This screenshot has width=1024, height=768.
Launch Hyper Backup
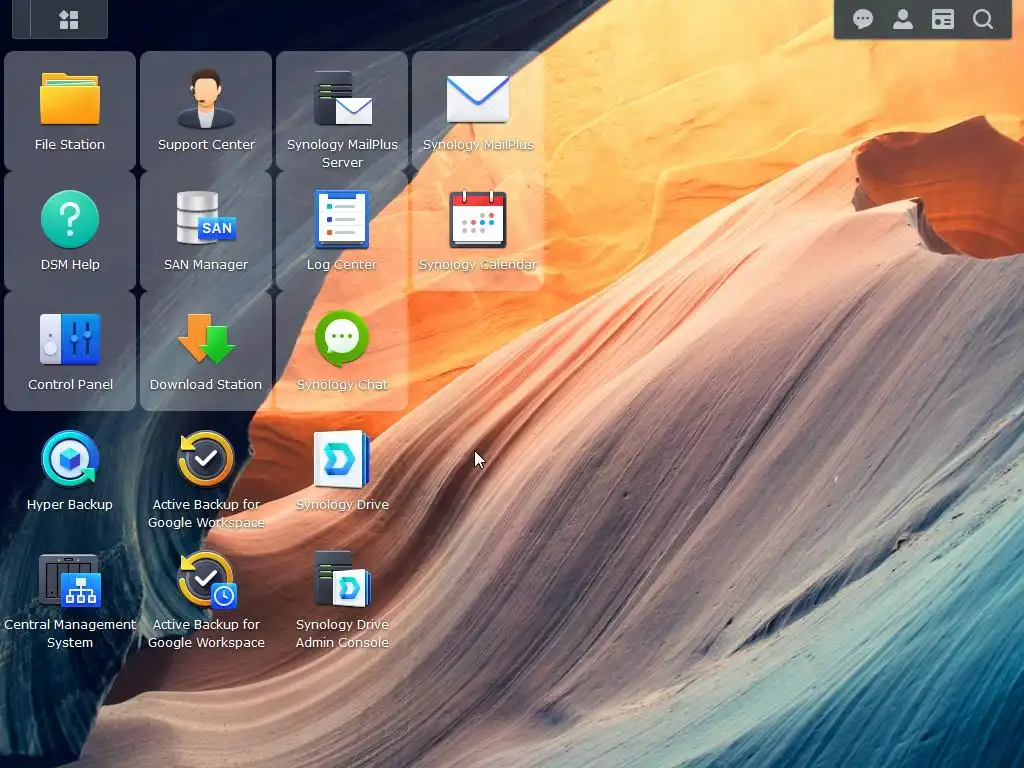(x=70, y=459)
